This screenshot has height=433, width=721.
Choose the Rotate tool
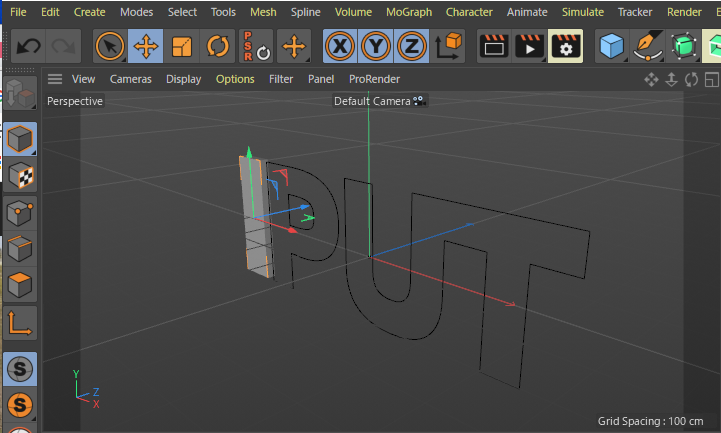217,46
